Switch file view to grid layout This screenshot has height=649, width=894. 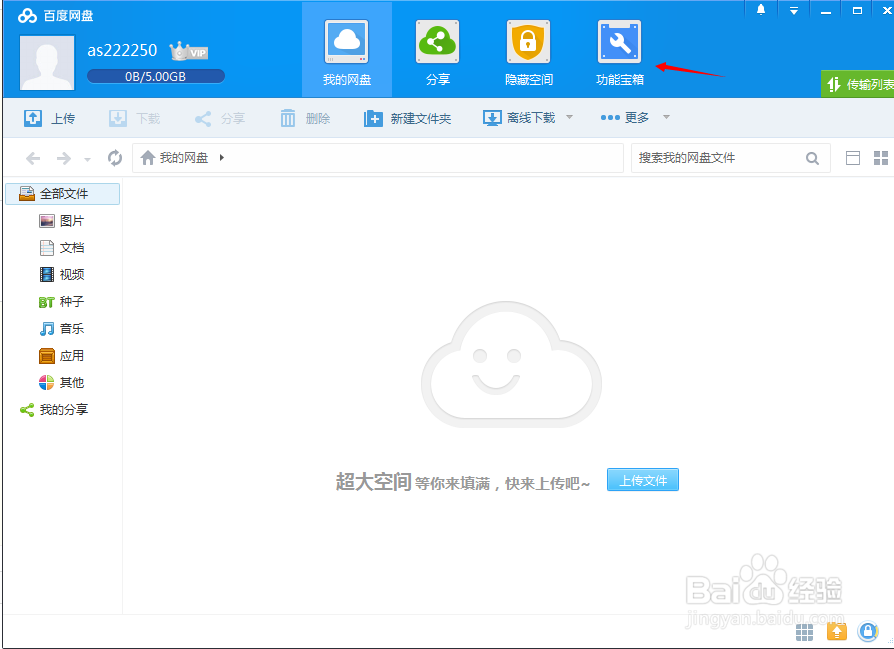(882, 157)
